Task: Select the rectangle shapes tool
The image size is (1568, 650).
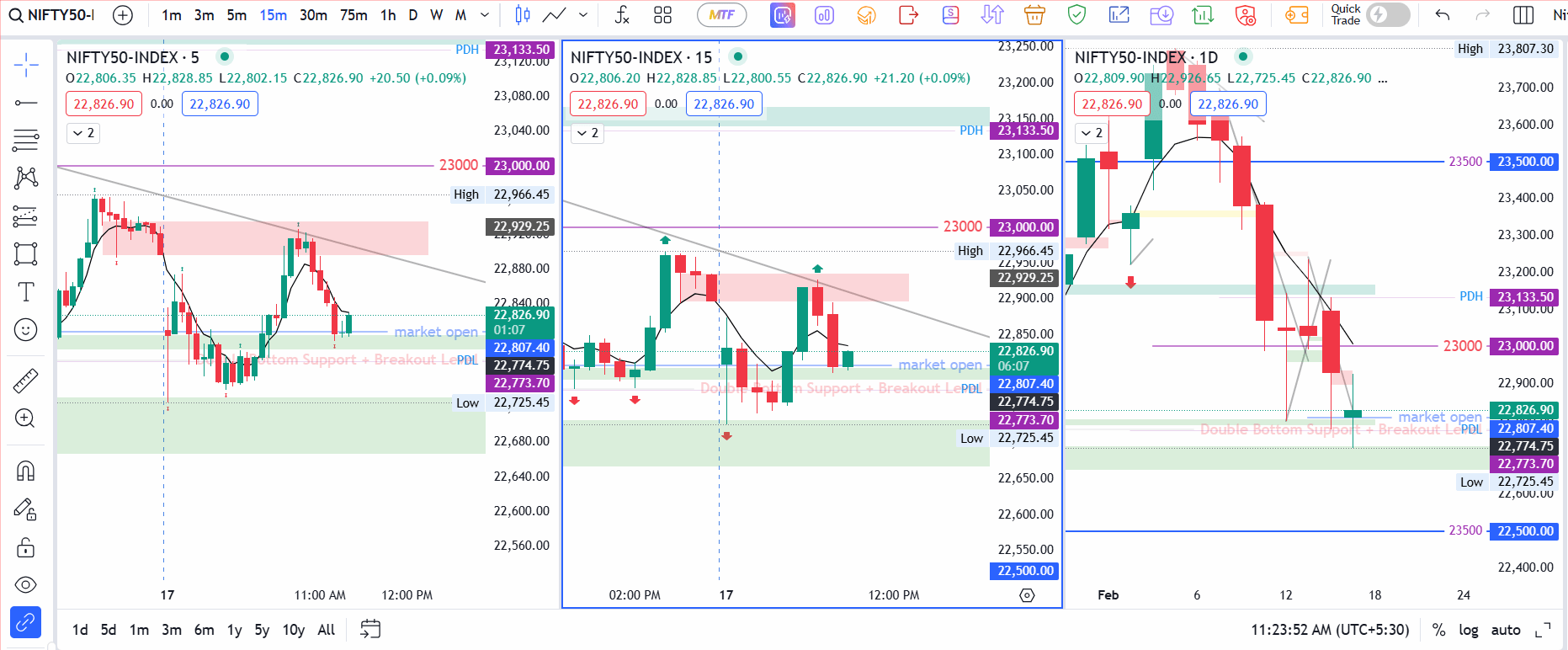Action: tap(26, 254)
